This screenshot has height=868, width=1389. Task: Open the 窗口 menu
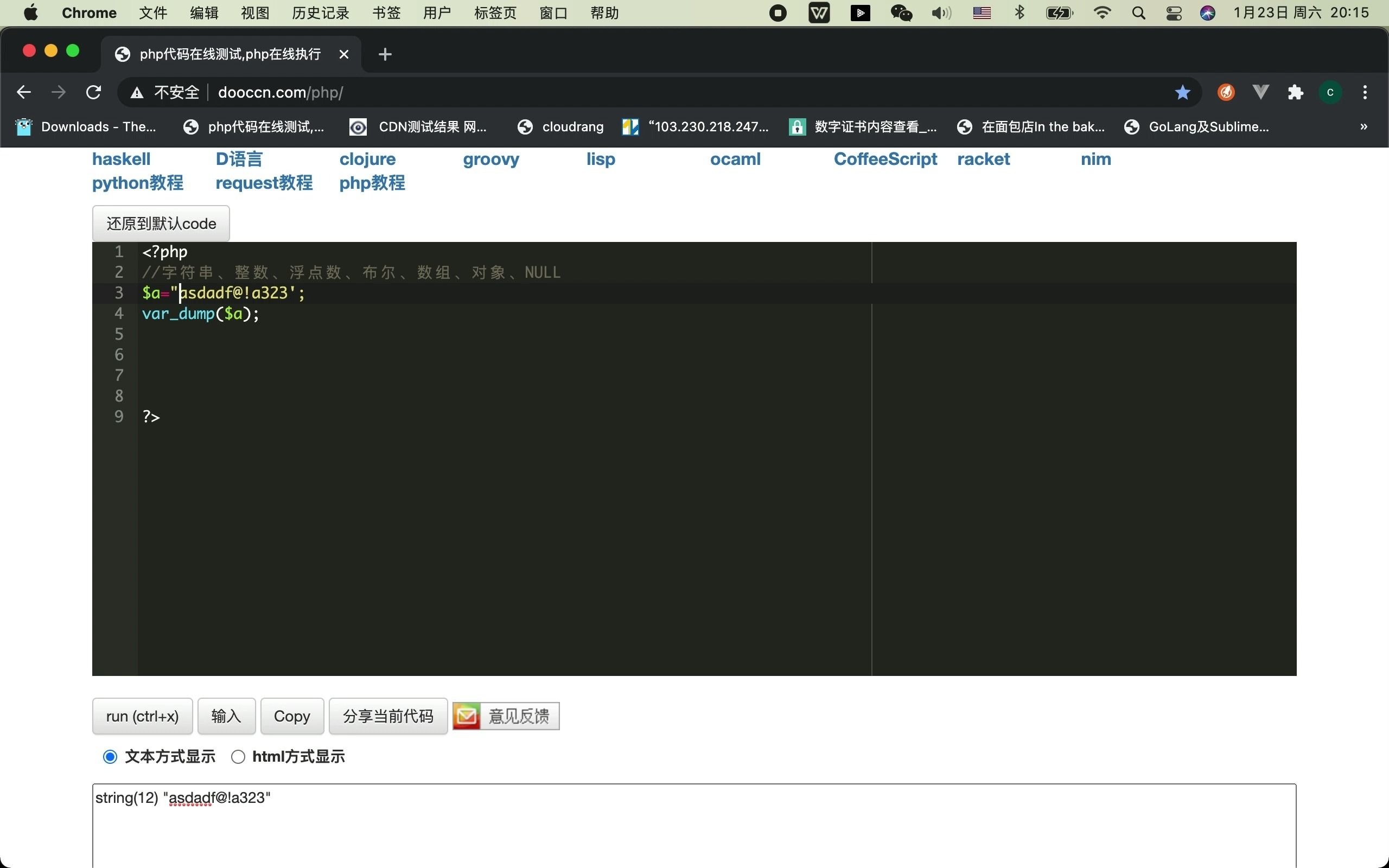(x=554, y=12)
